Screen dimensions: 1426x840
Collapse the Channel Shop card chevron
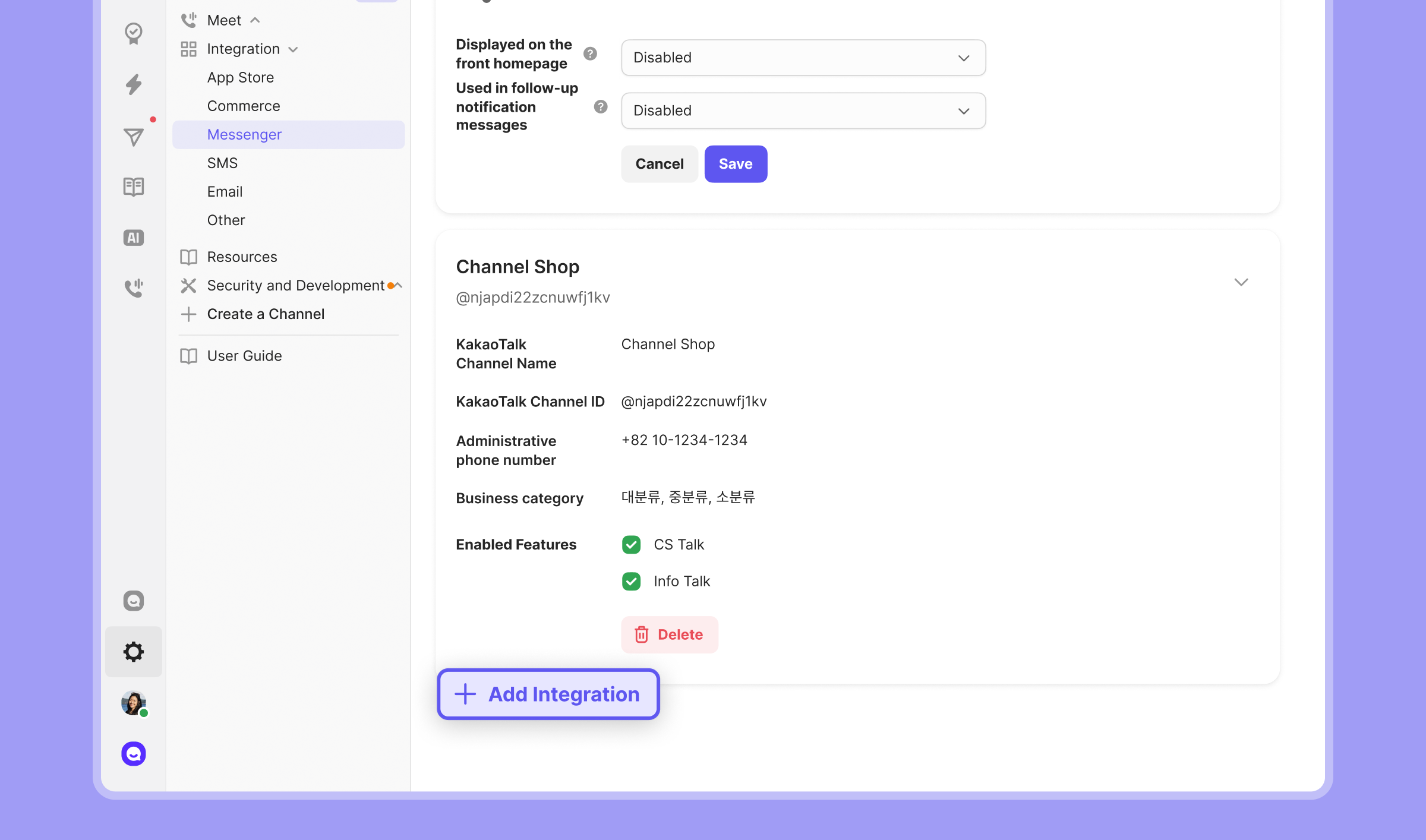point(1241,282)
